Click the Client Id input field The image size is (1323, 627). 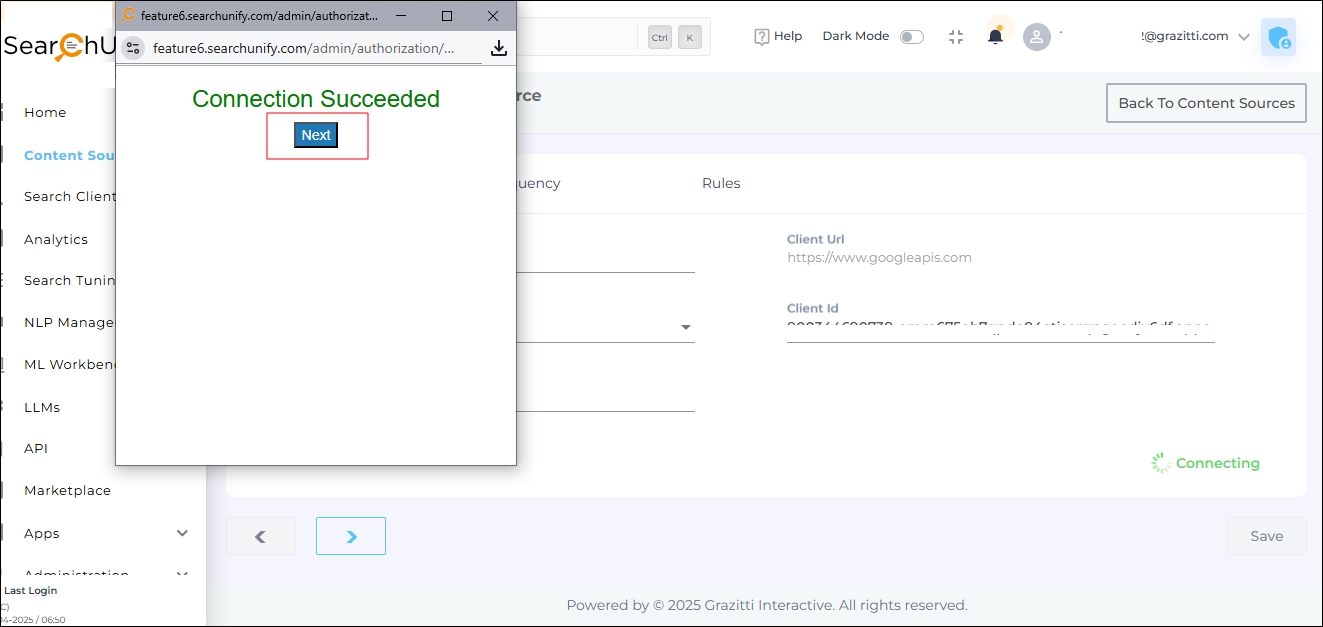(1000, 328)
